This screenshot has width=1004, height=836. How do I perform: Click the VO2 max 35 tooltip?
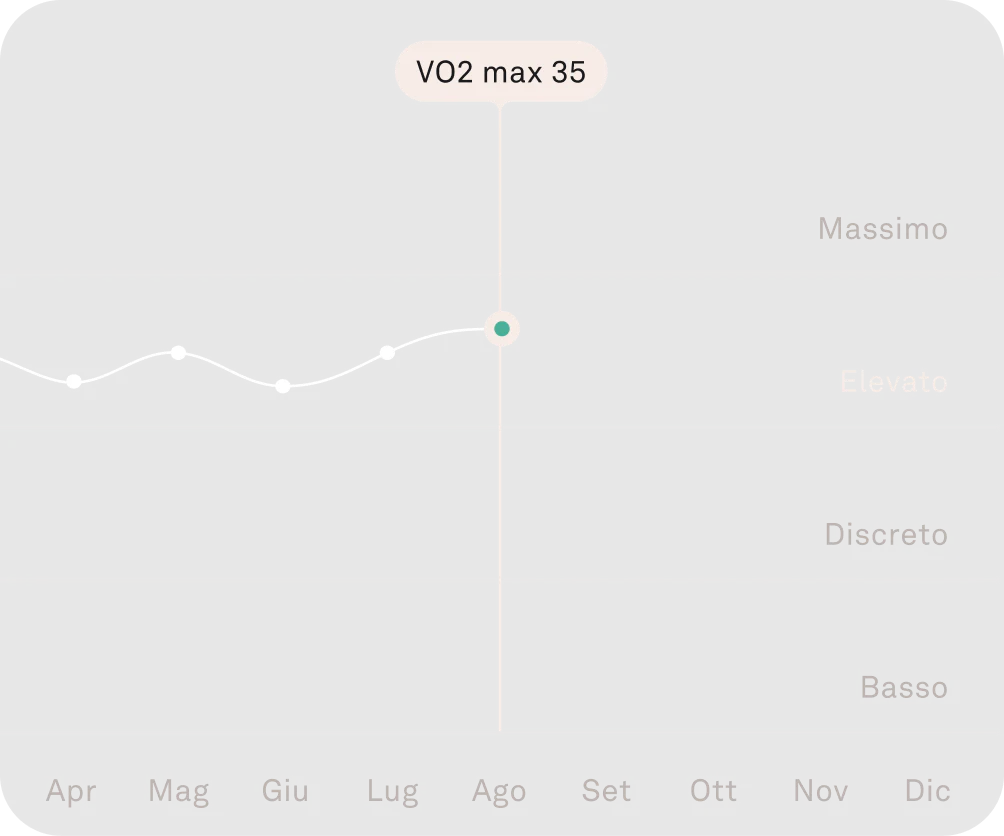click(500, 72)
